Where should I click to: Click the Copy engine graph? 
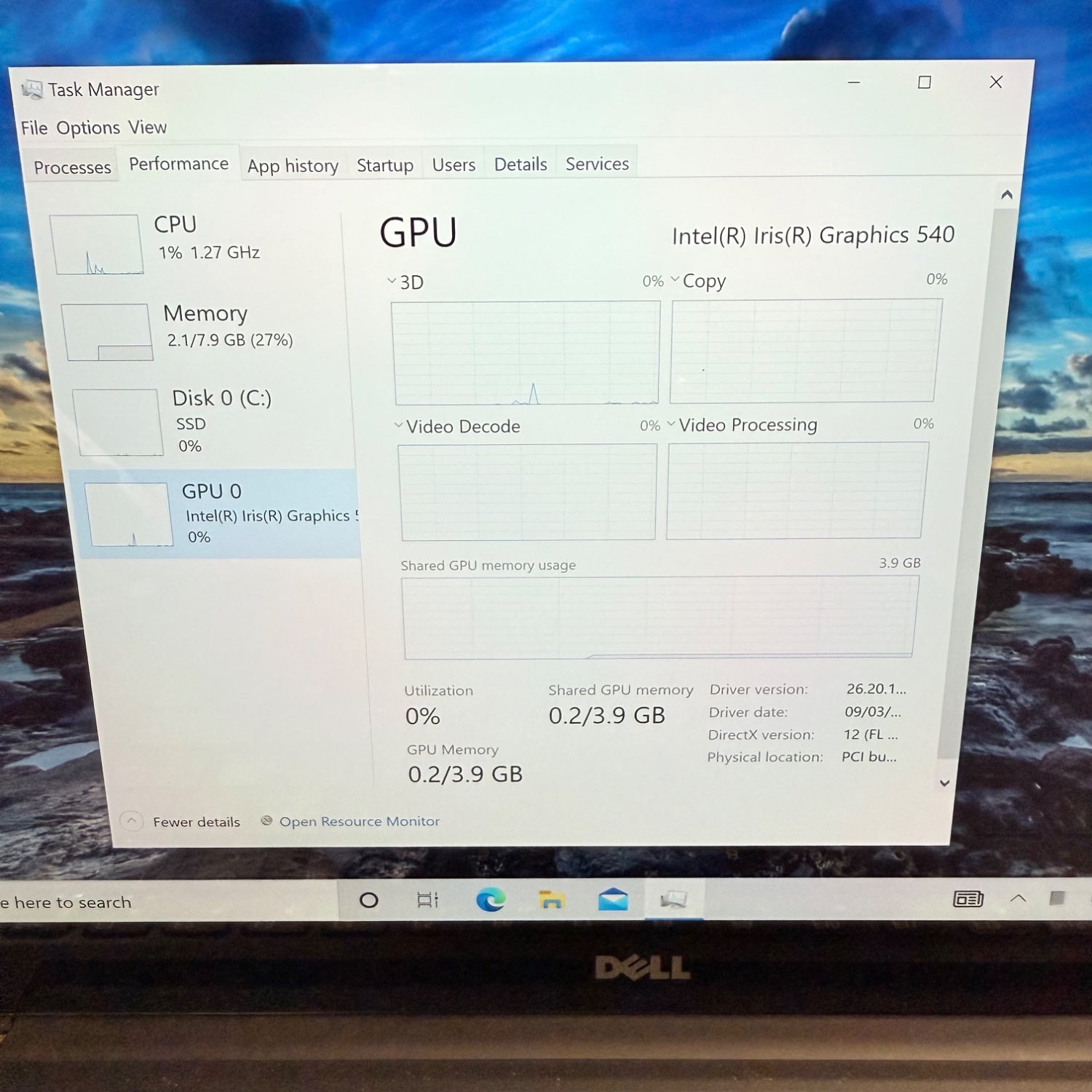click(x=805, y=351)
